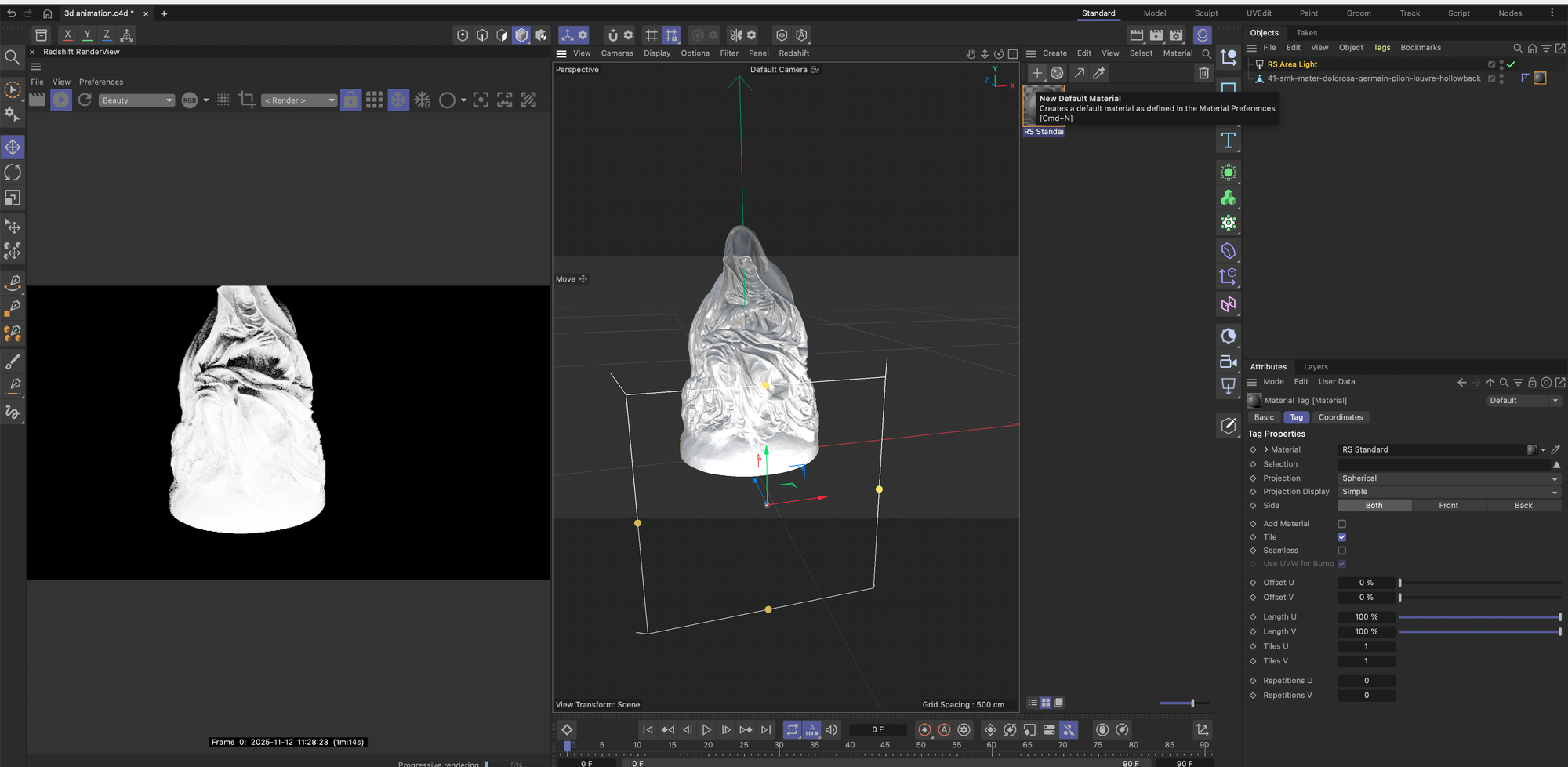Toggle the RenderView crop region icon
Image resolution: width=1568 pixels, height=767 pixels.
click(x=247, y=100)
